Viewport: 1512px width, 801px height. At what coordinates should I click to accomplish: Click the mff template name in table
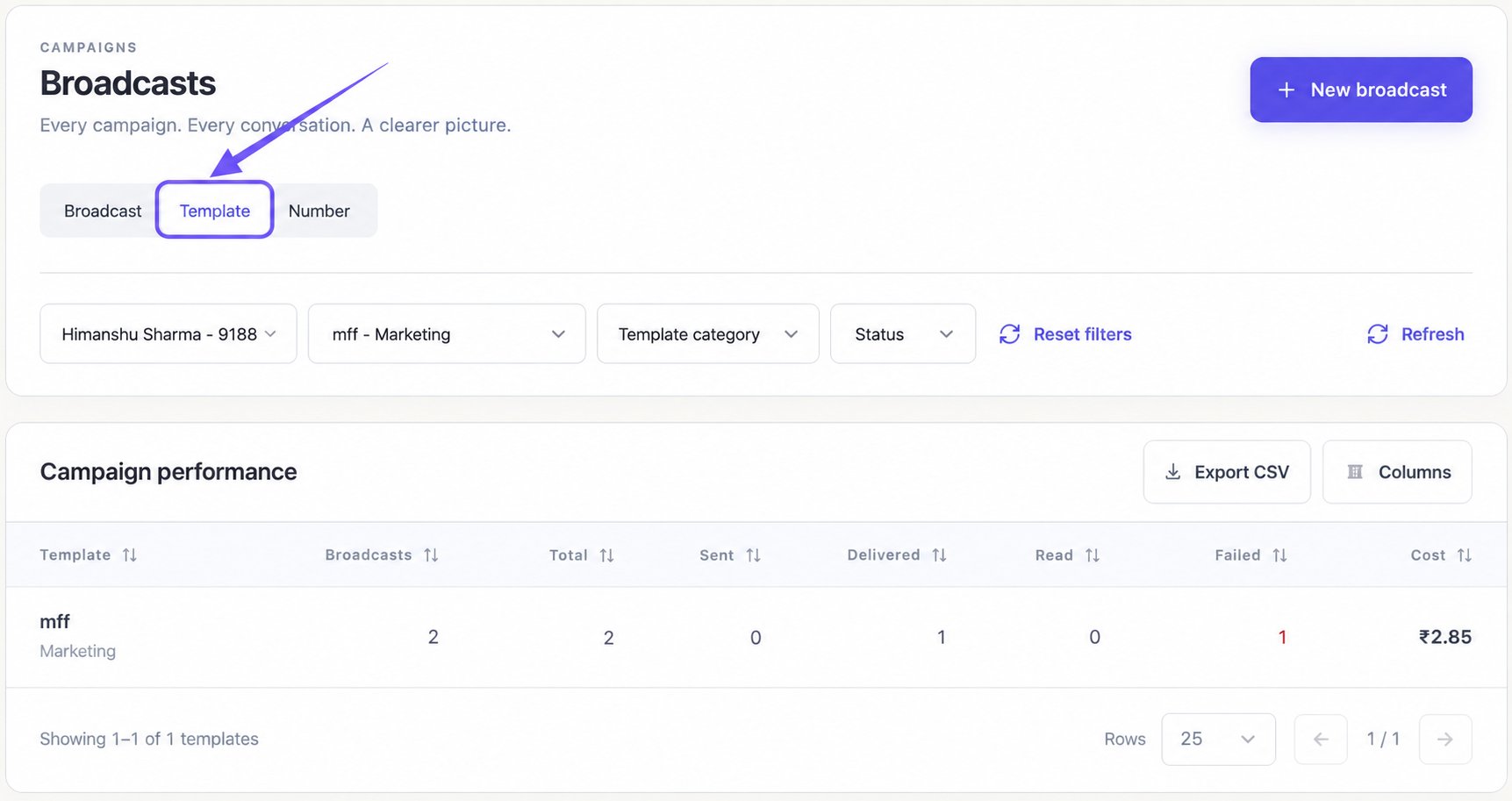(x=54, y=621)
